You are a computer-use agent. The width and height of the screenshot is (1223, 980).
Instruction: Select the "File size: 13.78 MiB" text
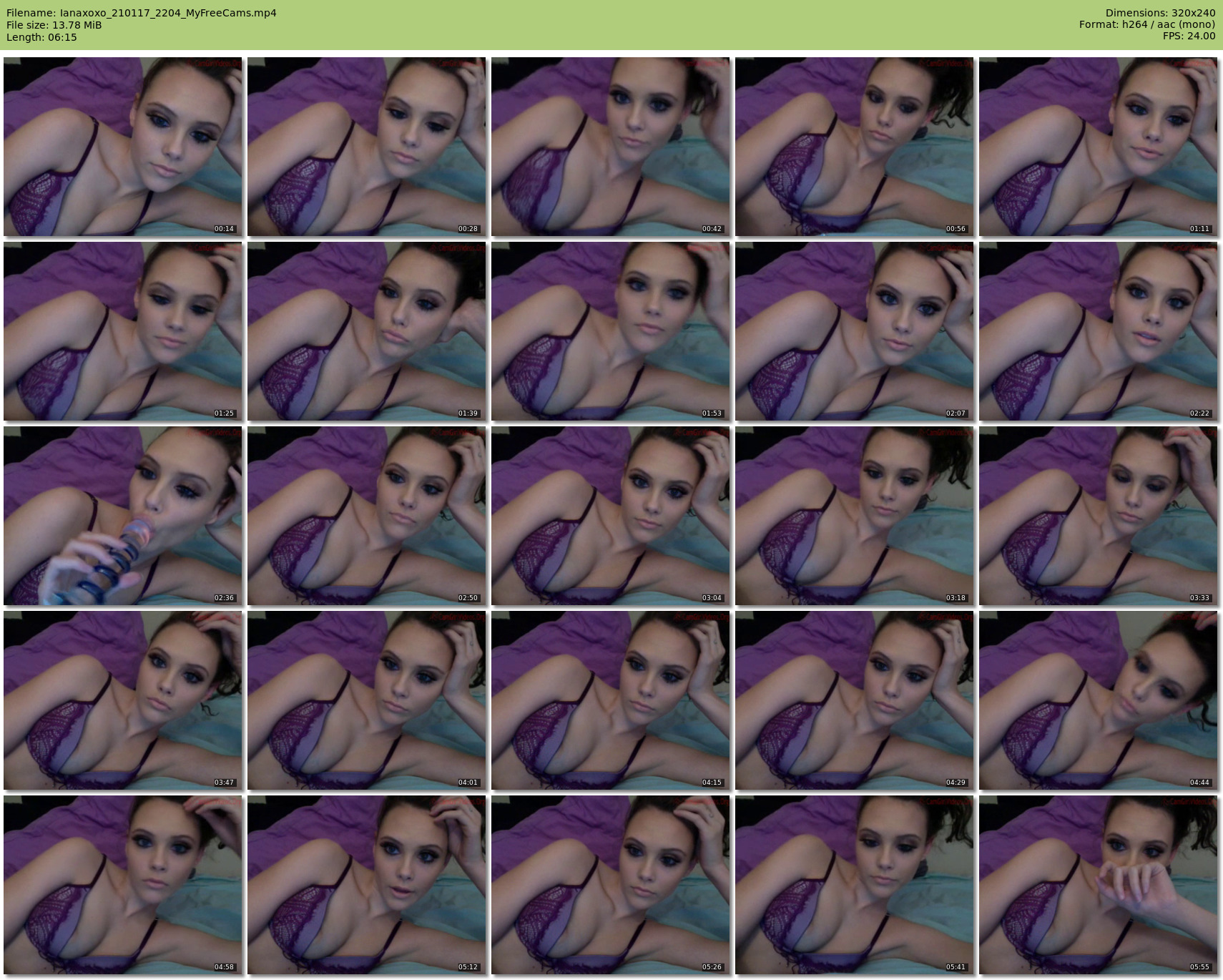pos(54,25)
